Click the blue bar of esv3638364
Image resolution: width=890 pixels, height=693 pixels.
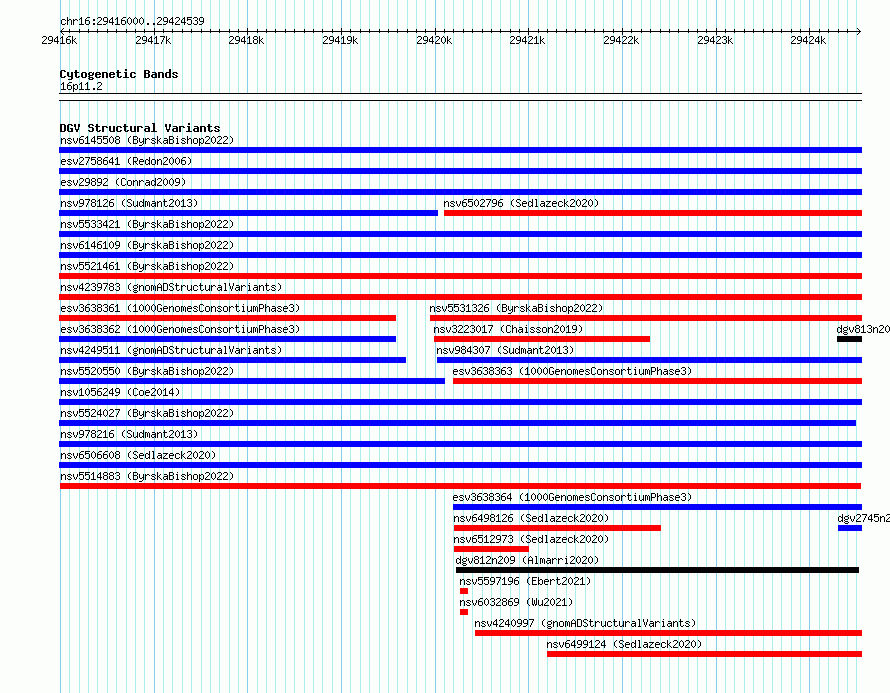[x=657, y=507]
